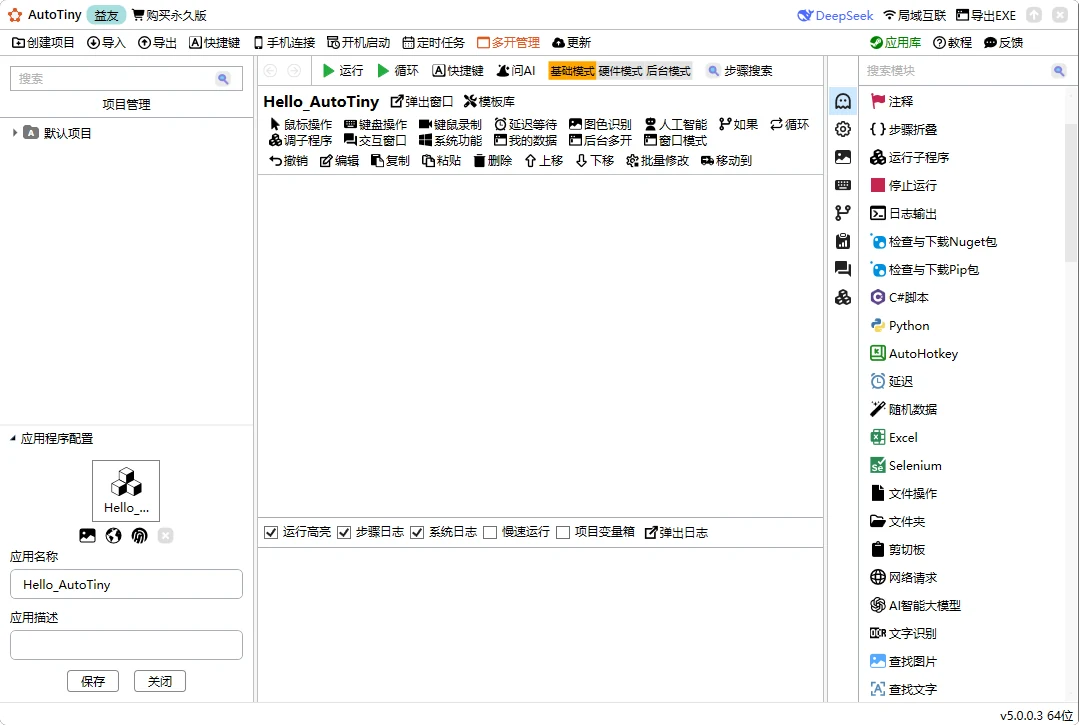Collapse the 应用程序配置 section
The height and width of the screenshot is (725, 1079).
pos(12,438)
